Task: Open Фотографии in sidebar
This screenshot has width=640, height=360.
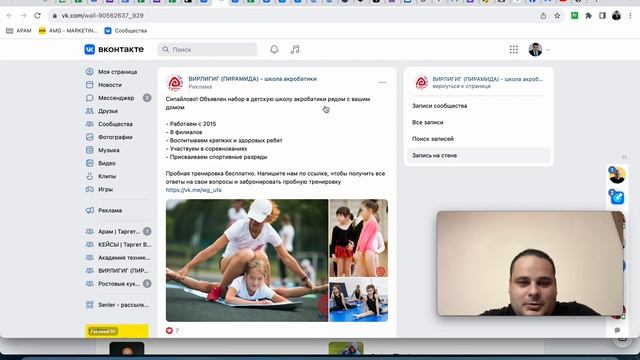Action: (x=115, y=137)
